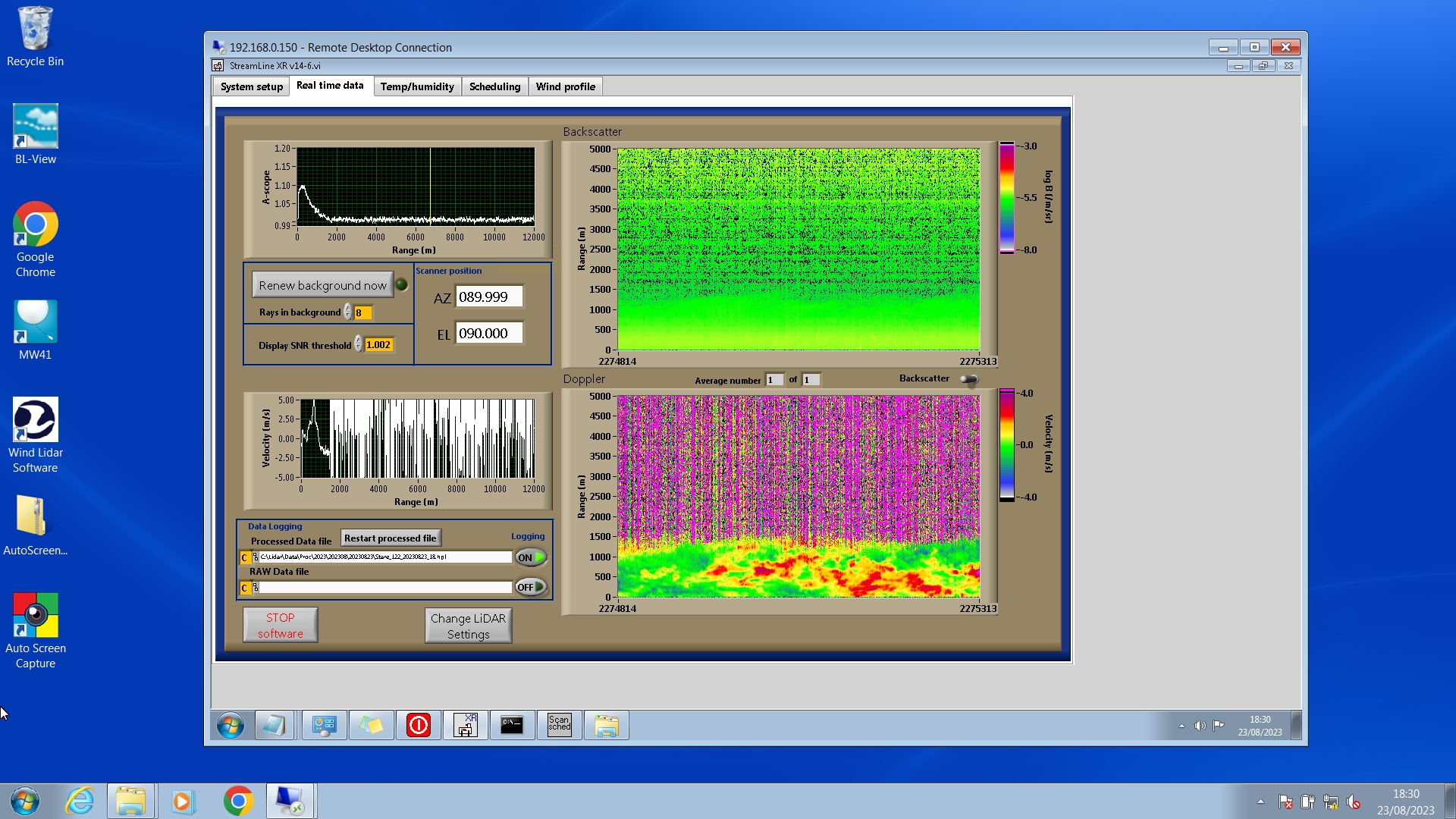Open processed data file path browse button
The height and width of the screenshot is (819, 1456).
pos(256,557)
